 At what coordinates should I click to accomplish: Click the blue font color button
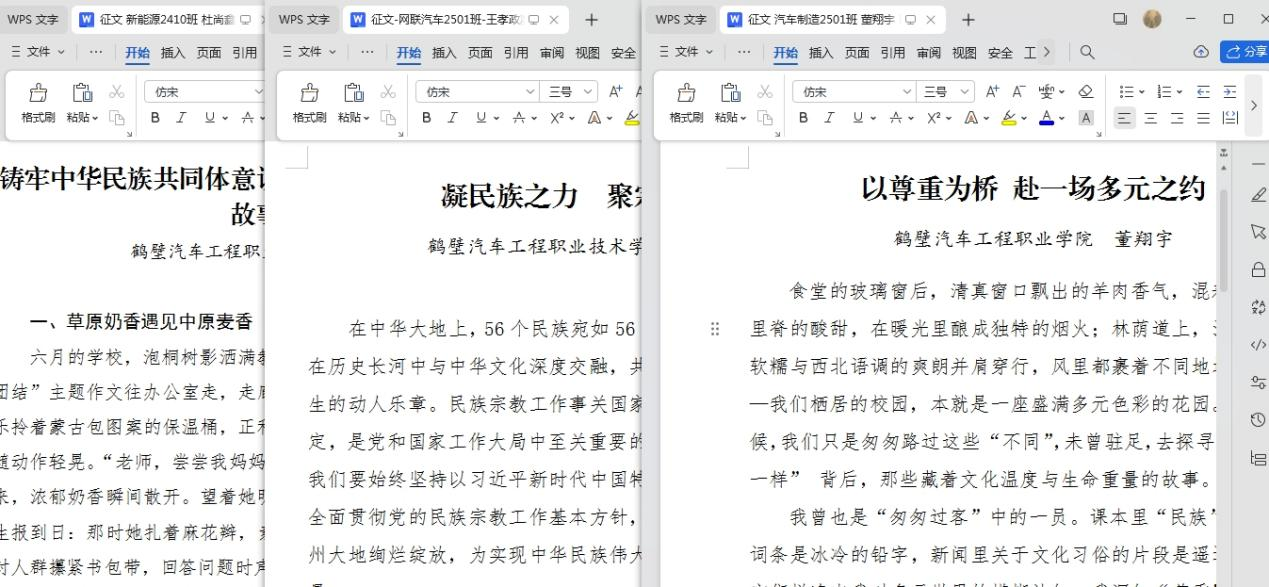pos(1046,118)
